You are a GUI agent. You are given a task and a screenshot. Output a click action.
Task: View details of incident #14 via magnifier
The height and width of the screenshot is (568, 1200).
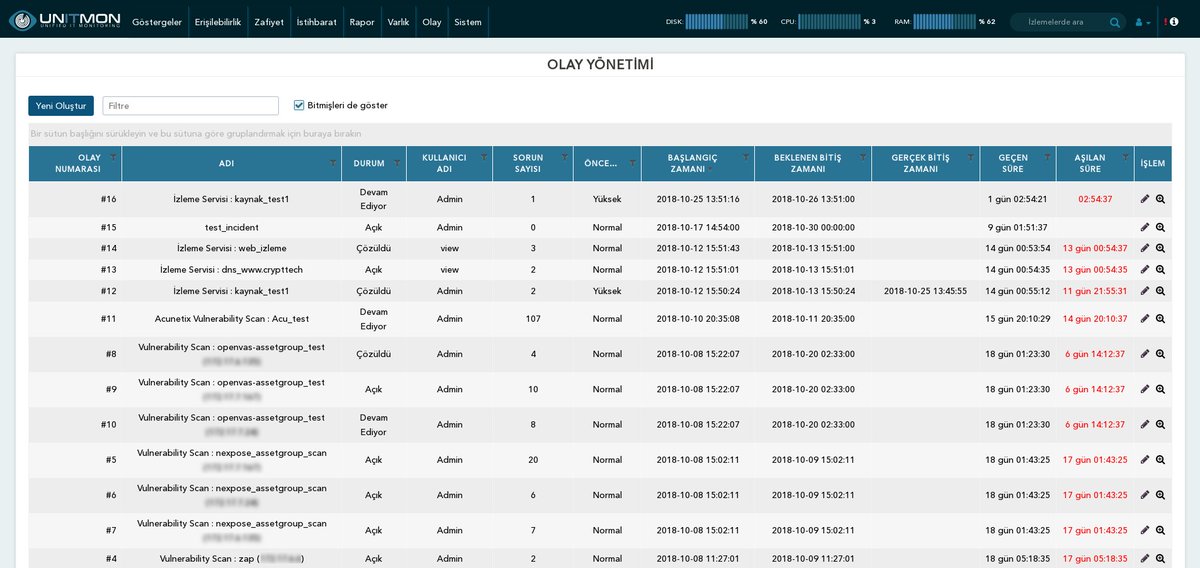[1161, 248]
